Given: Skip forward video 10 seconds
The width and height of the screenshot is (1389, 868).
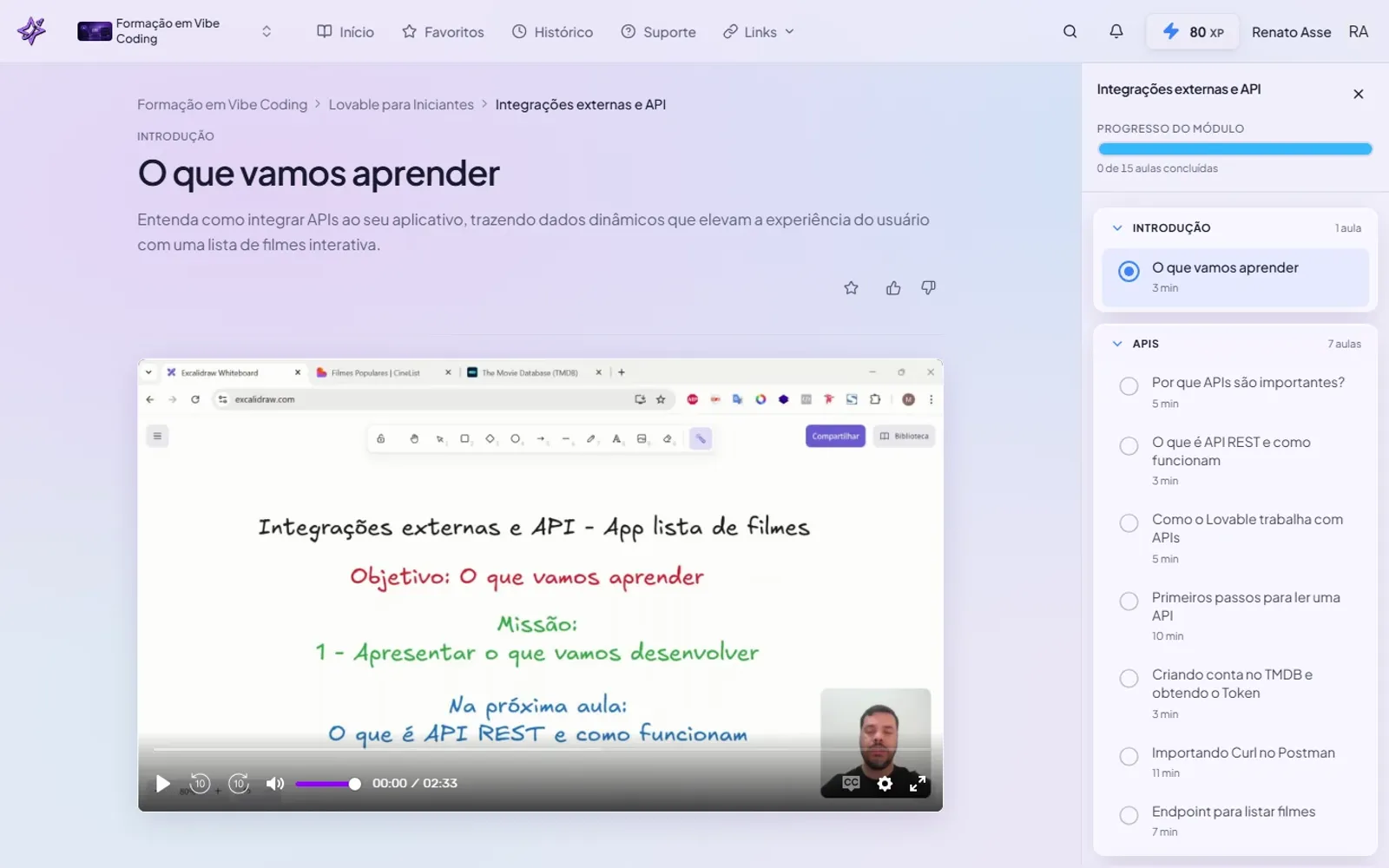Looking at the screenshot, I should (239, 784).
